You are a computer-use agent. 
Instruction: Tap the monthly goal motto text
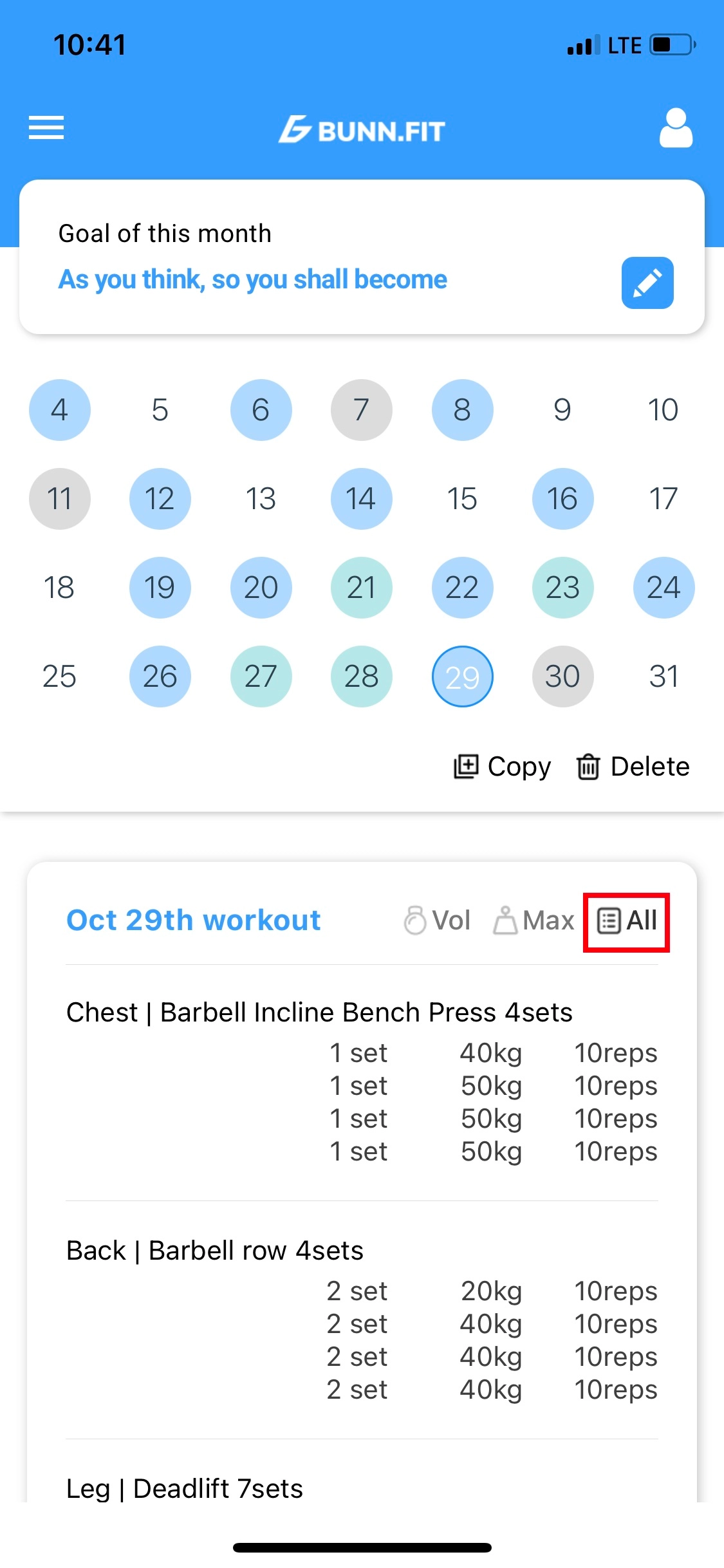pos(253,279)
